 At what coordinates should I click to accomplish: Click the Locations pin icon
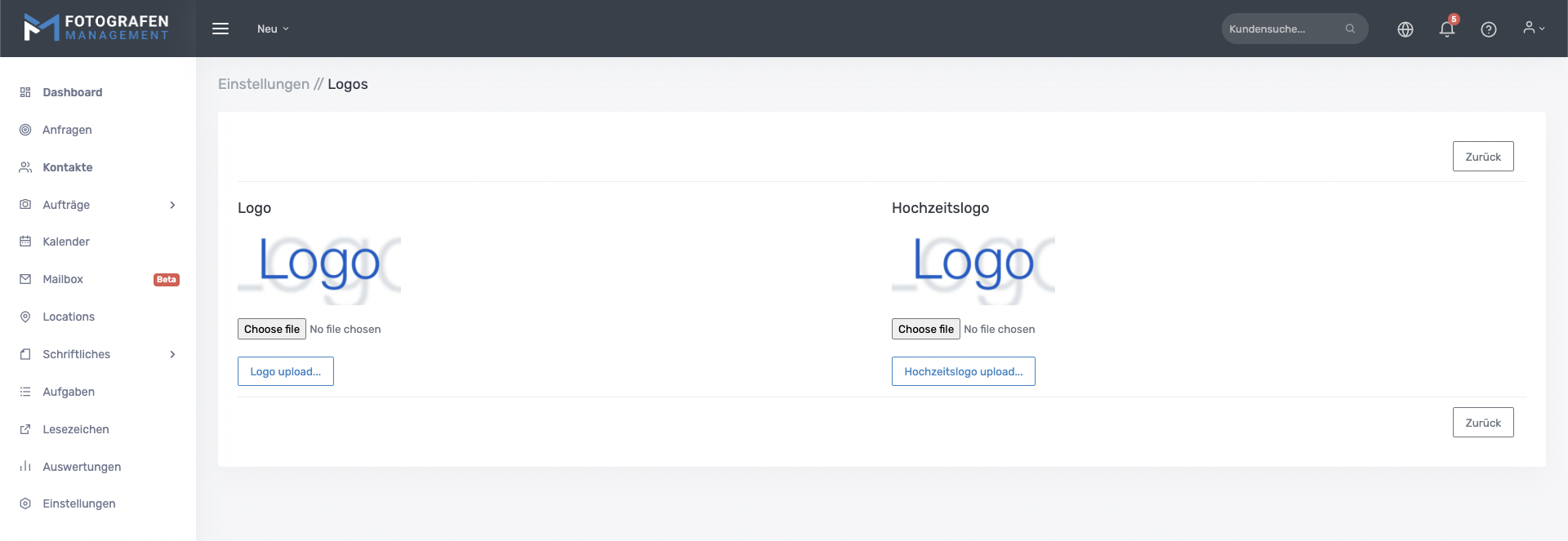25,317
